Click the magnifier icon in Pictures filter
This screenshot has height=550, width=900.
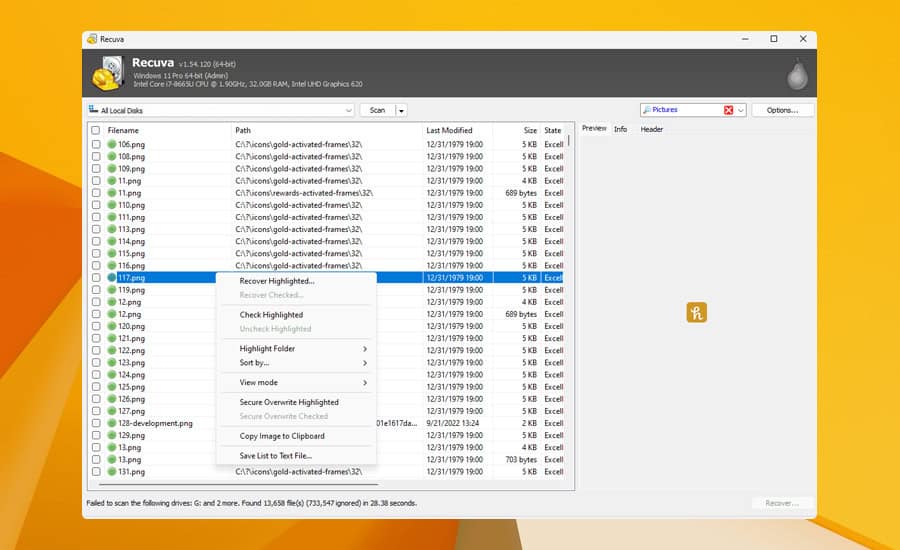tap(647, 110)
